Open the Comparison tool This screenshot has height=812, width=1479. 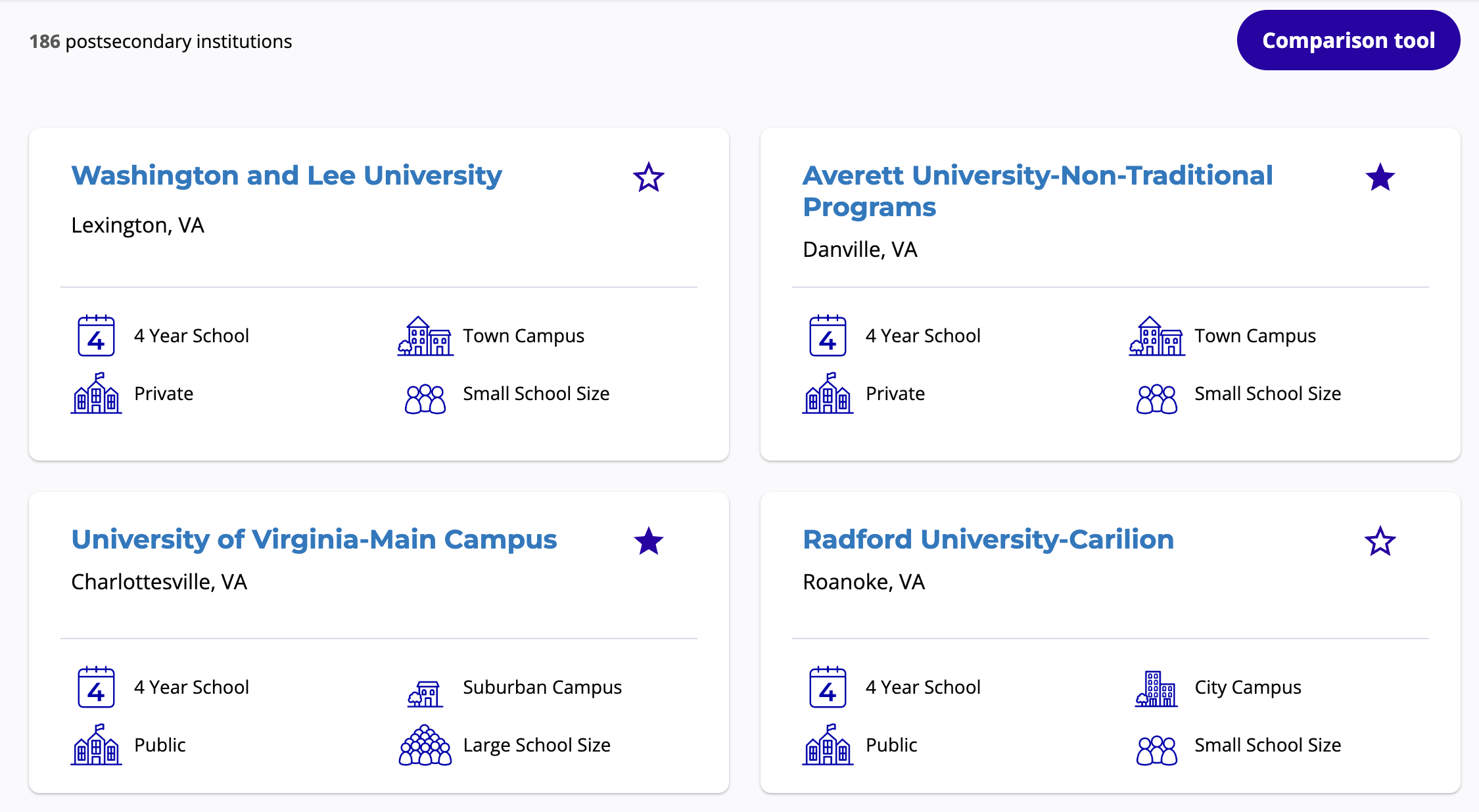[x=1348, y=41]
